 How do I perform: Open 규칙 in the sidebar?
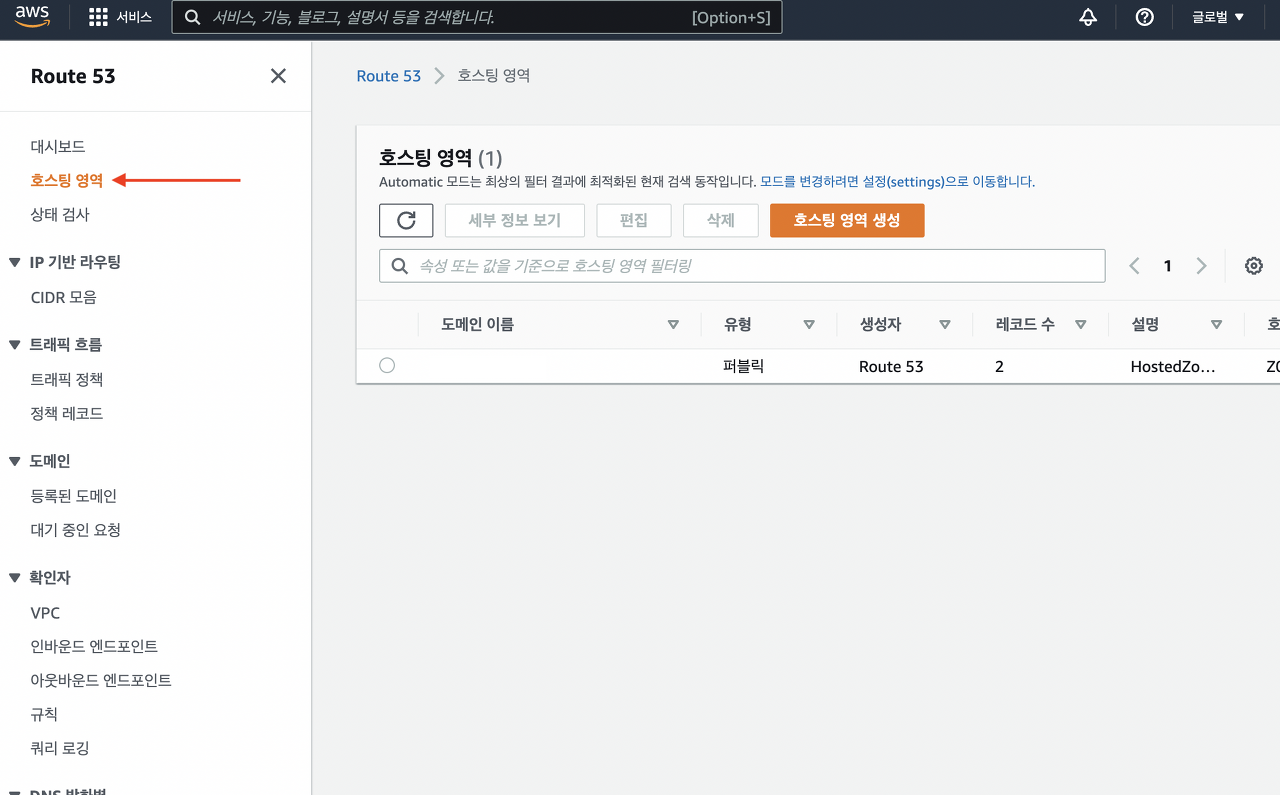44,714
